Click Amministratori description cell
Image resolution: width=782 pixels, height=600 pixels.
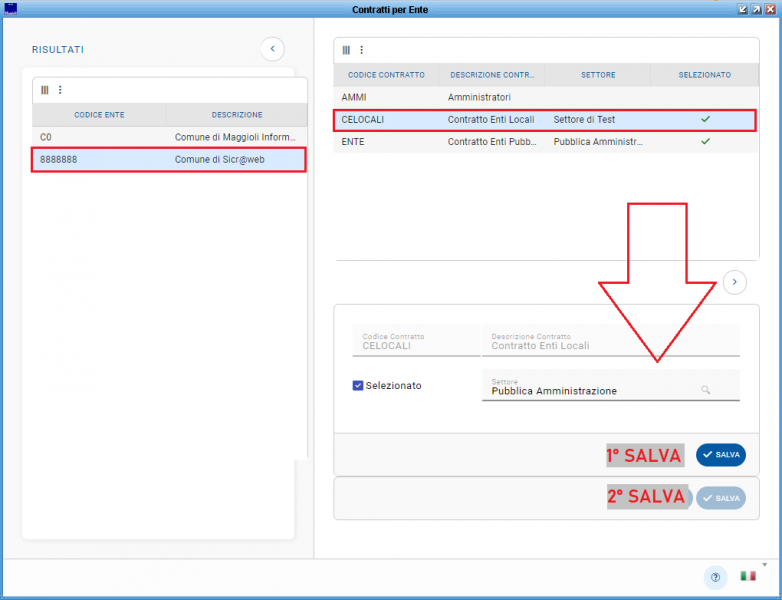point(479,97)
